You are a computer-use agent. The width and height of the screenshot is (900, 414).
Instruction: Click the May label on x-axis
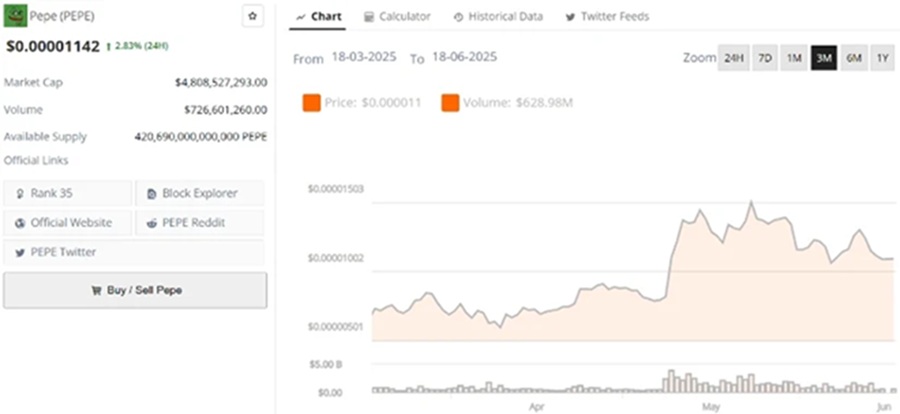click(712, 407)
